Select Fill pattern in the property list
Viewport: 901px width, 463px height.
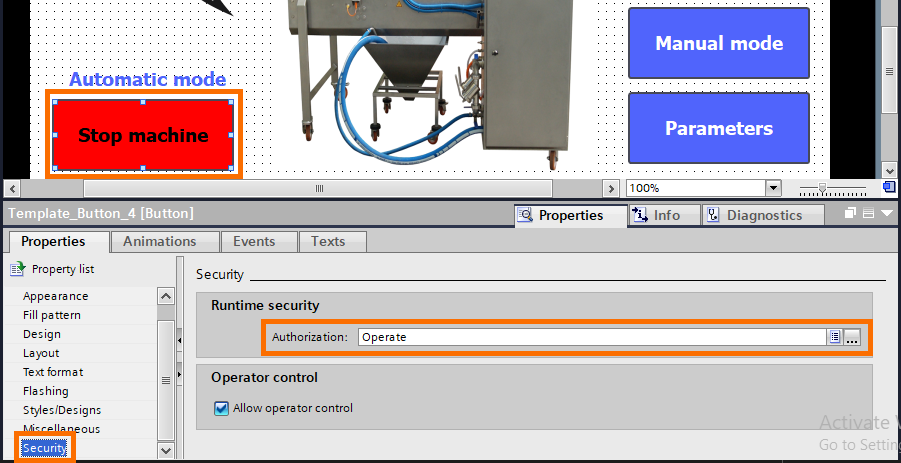click(x=52, y=315)
